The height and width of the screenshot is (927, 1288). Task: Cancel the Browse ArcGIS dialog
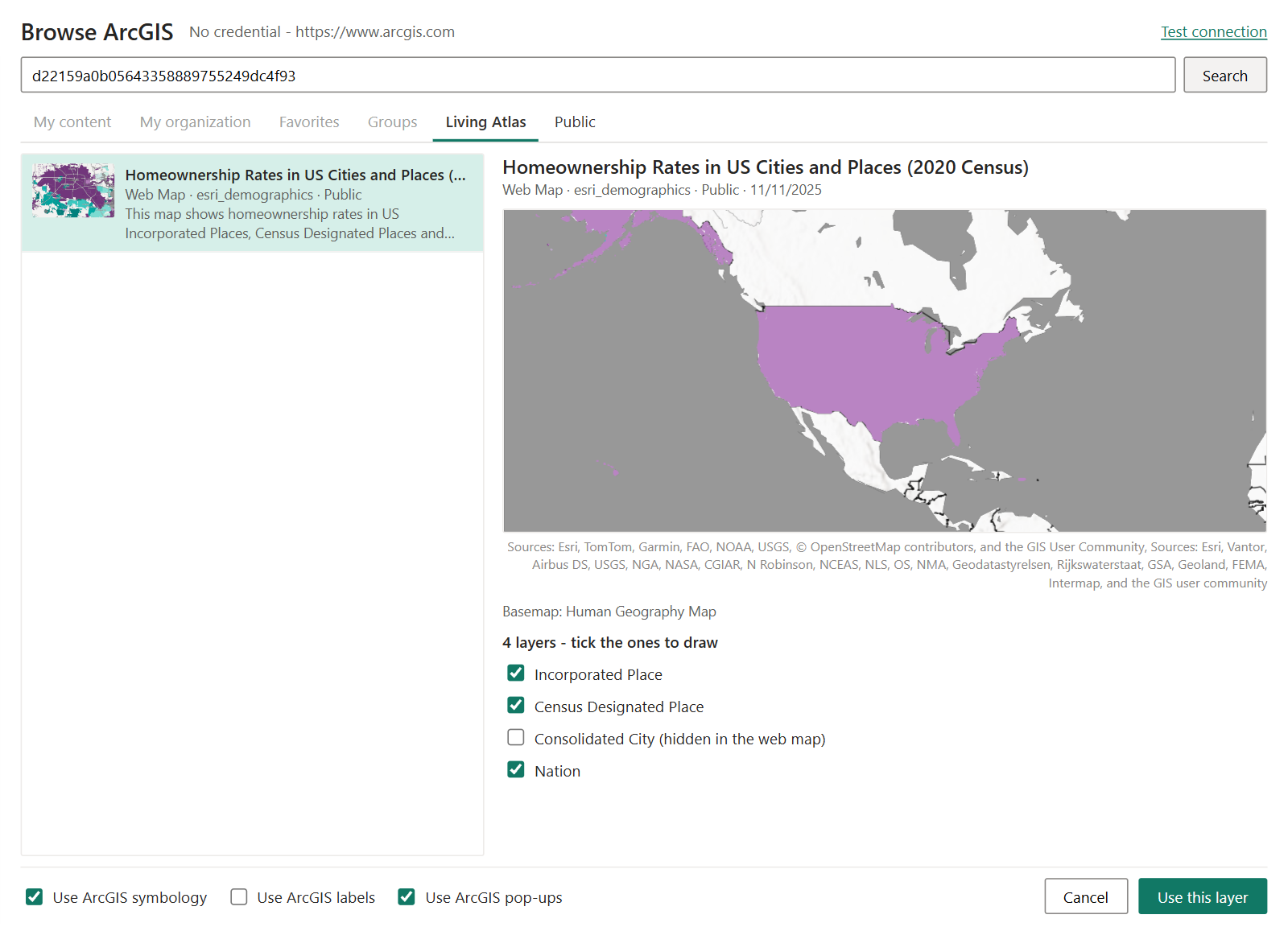(1086, 896)
